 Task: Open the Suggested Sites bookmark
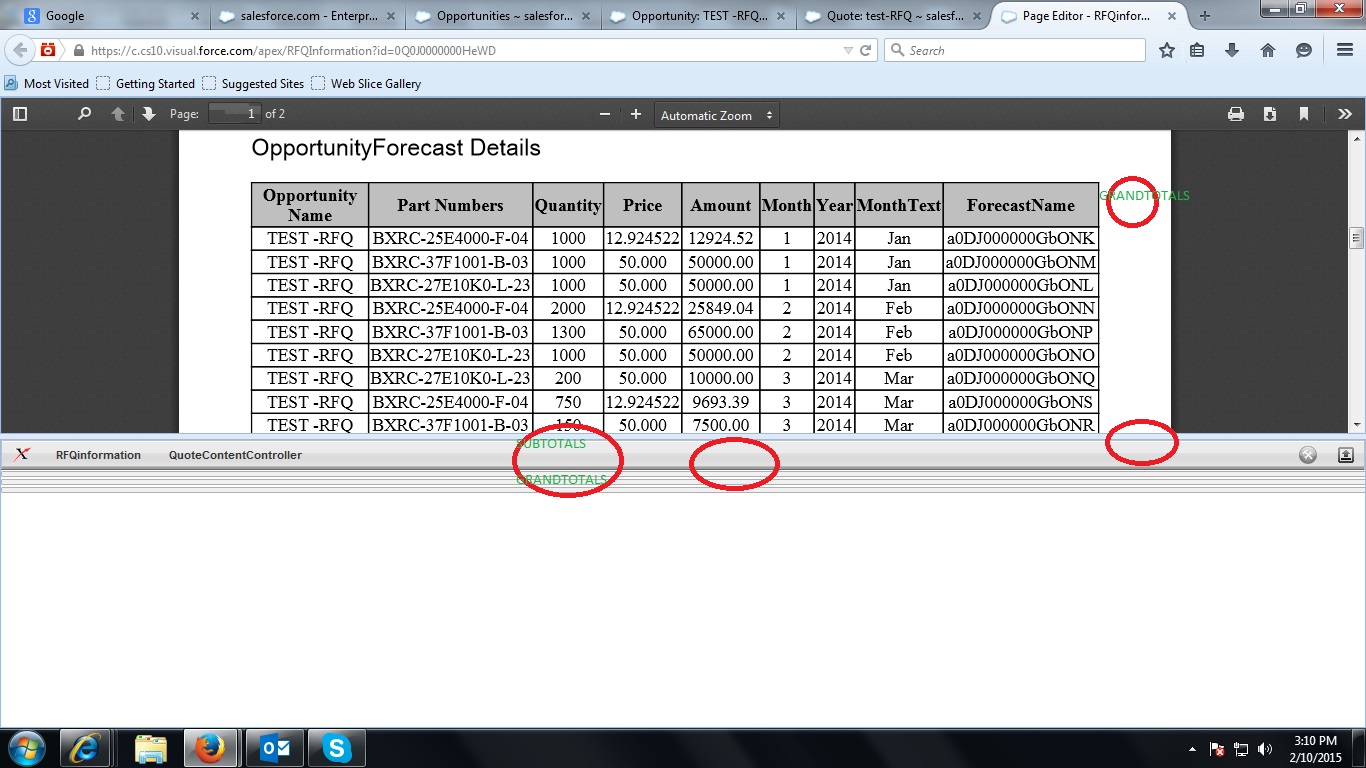pos(254,84)
